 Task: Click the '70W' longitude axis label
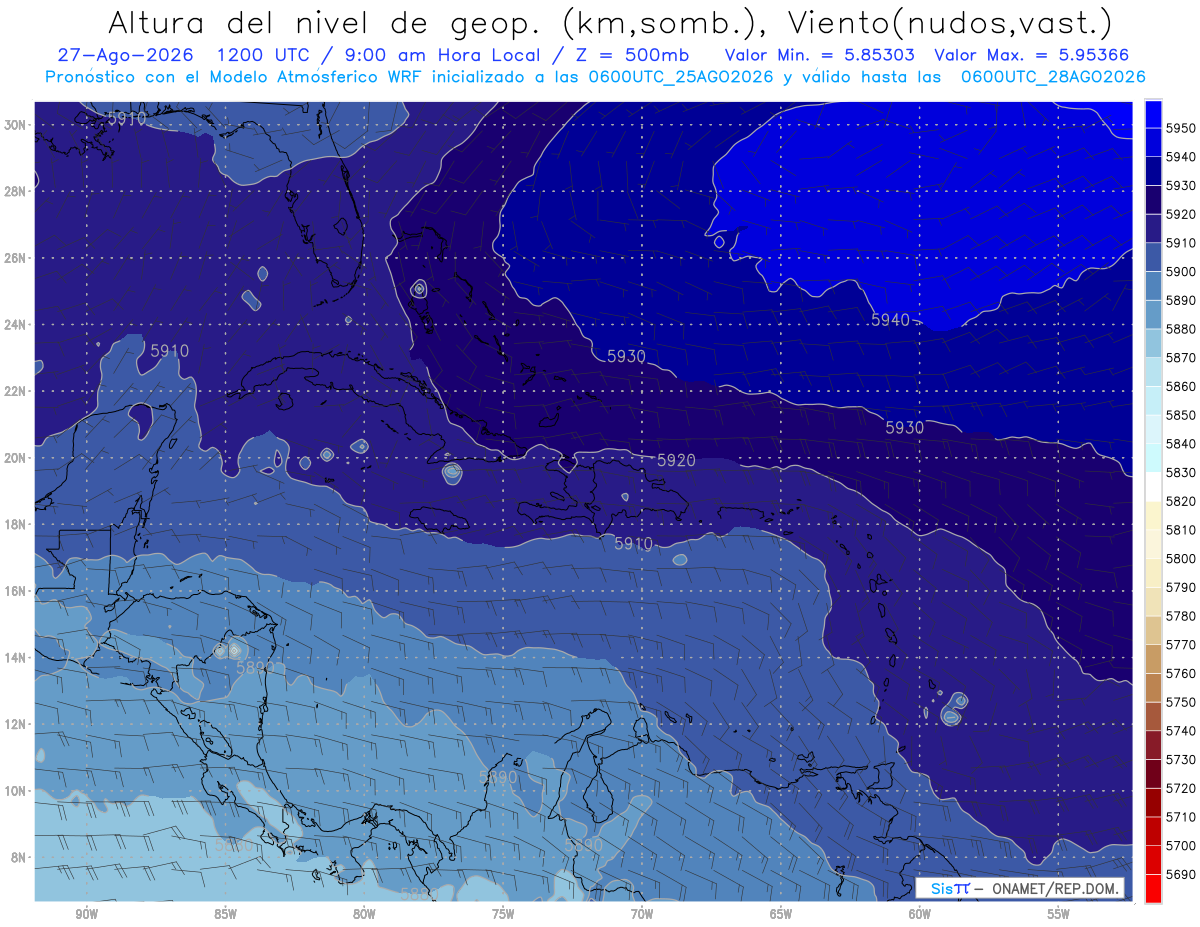(642, 915)
